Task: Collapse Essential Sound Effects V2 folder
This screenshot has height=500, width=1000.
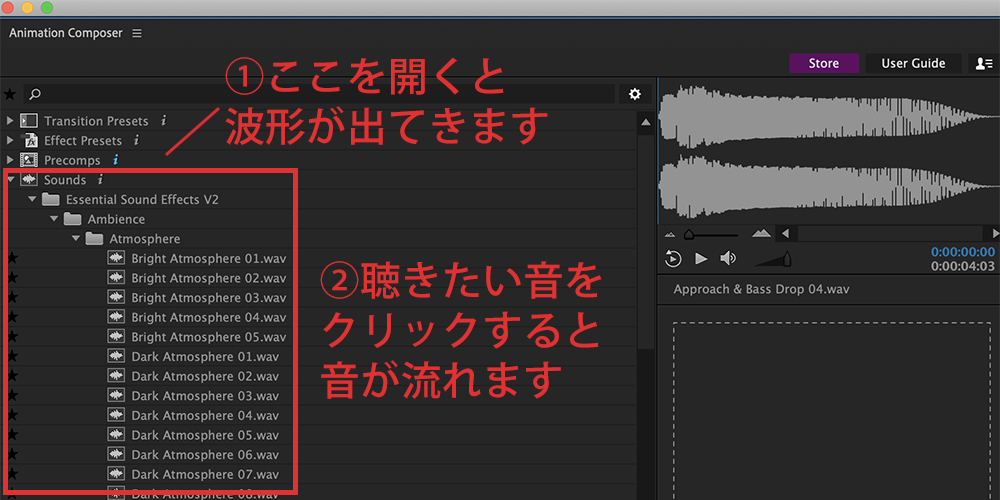Action: pos(32,200)
